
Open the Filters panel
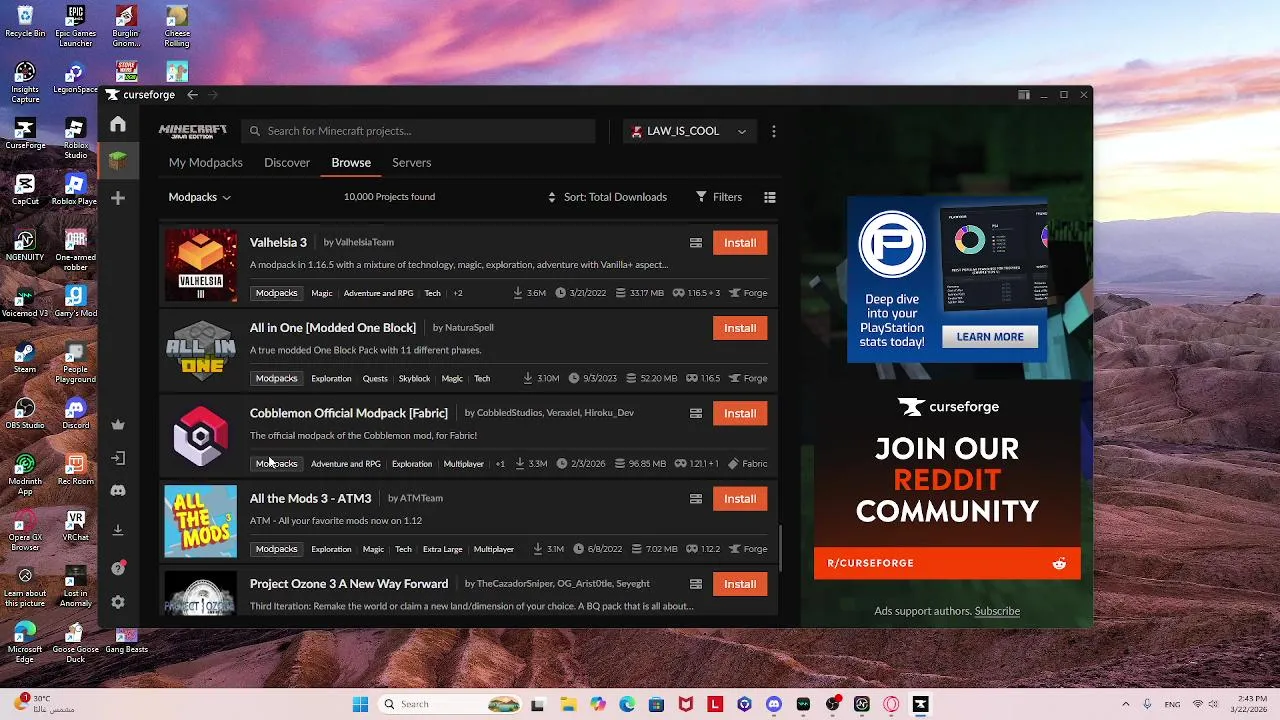(719, 197)
